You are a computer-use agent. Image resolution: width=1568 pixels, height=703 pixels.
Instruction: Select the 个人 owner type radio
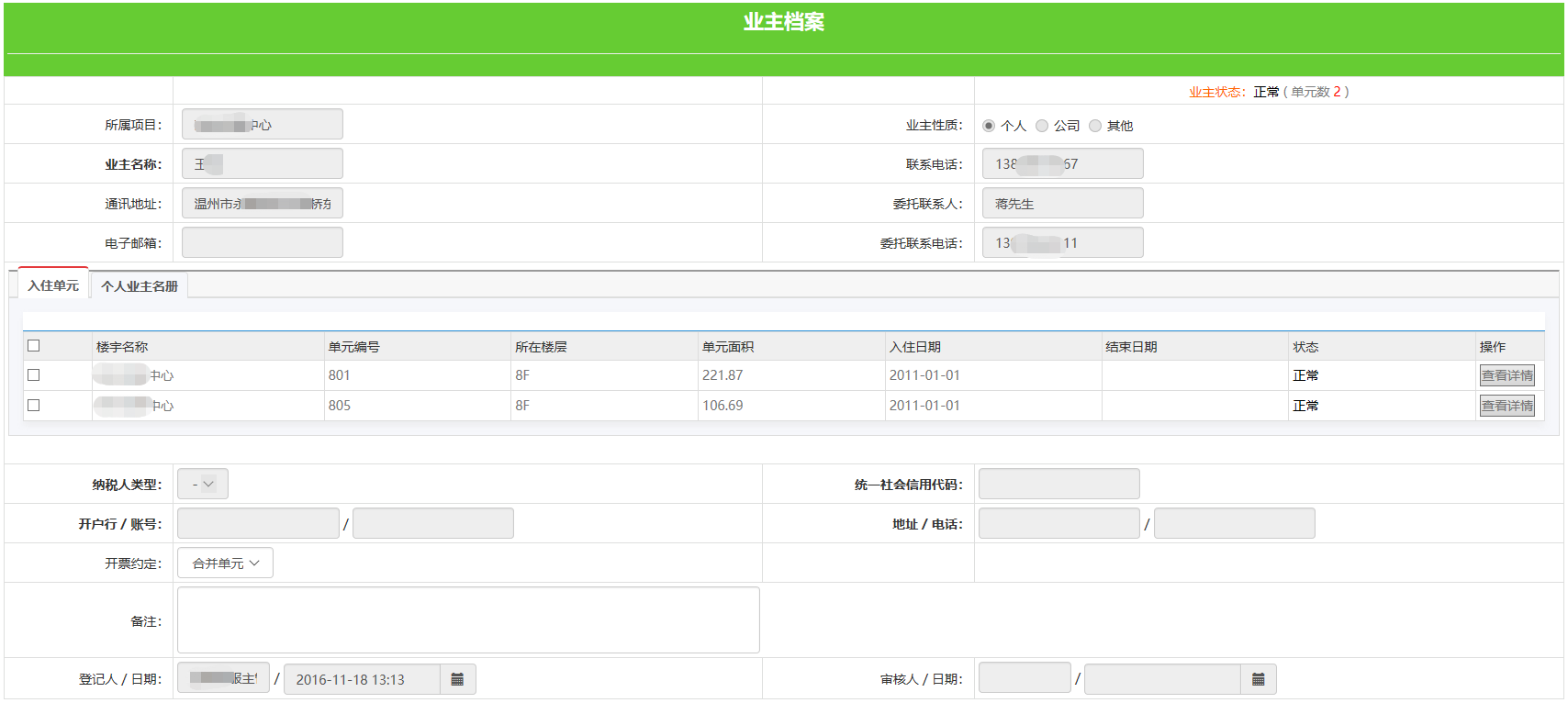tap(989, 126)
